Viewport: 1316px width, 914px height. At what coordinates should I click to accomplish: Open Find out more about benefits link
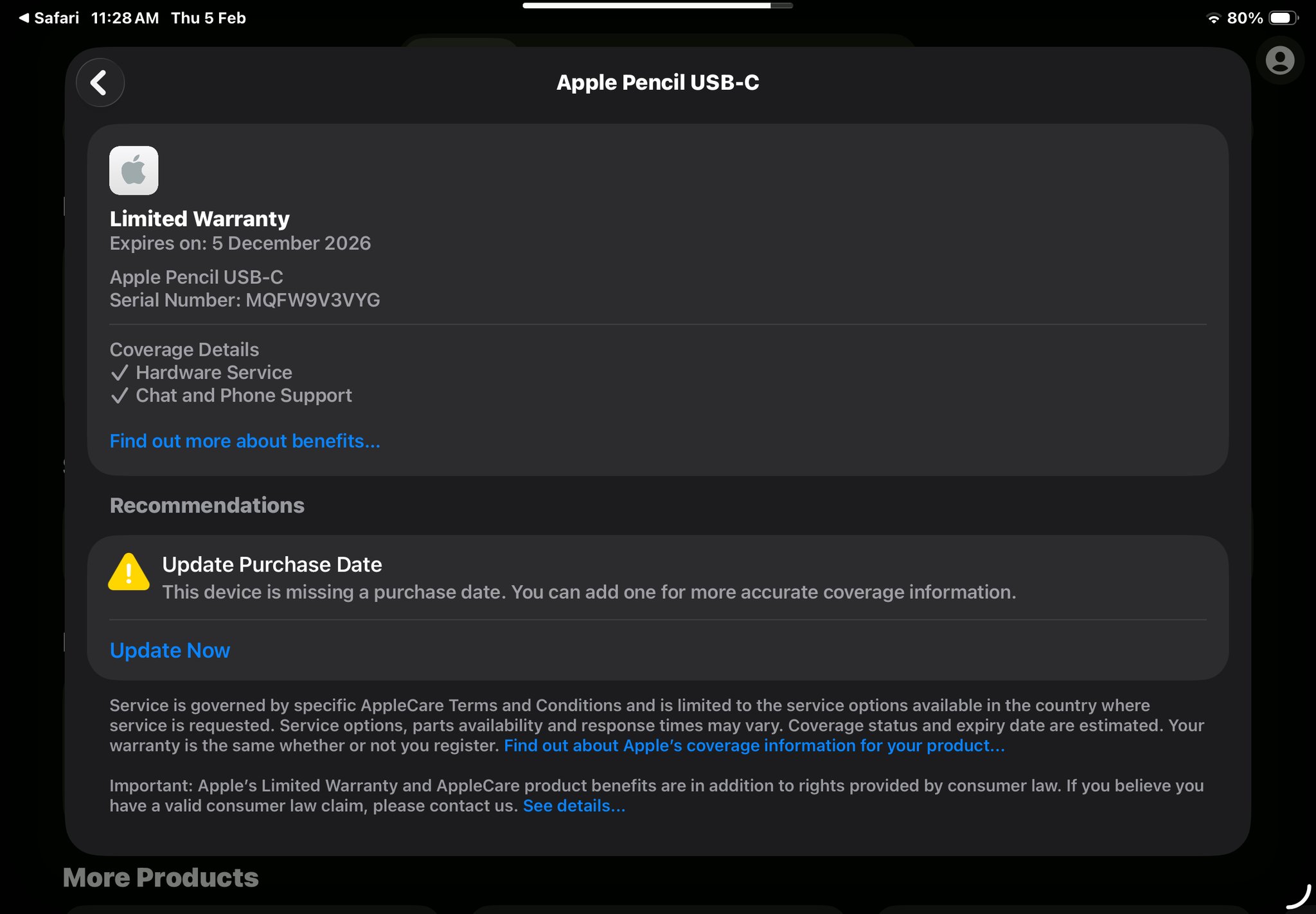pyautogui.click(x=244, y=441)
